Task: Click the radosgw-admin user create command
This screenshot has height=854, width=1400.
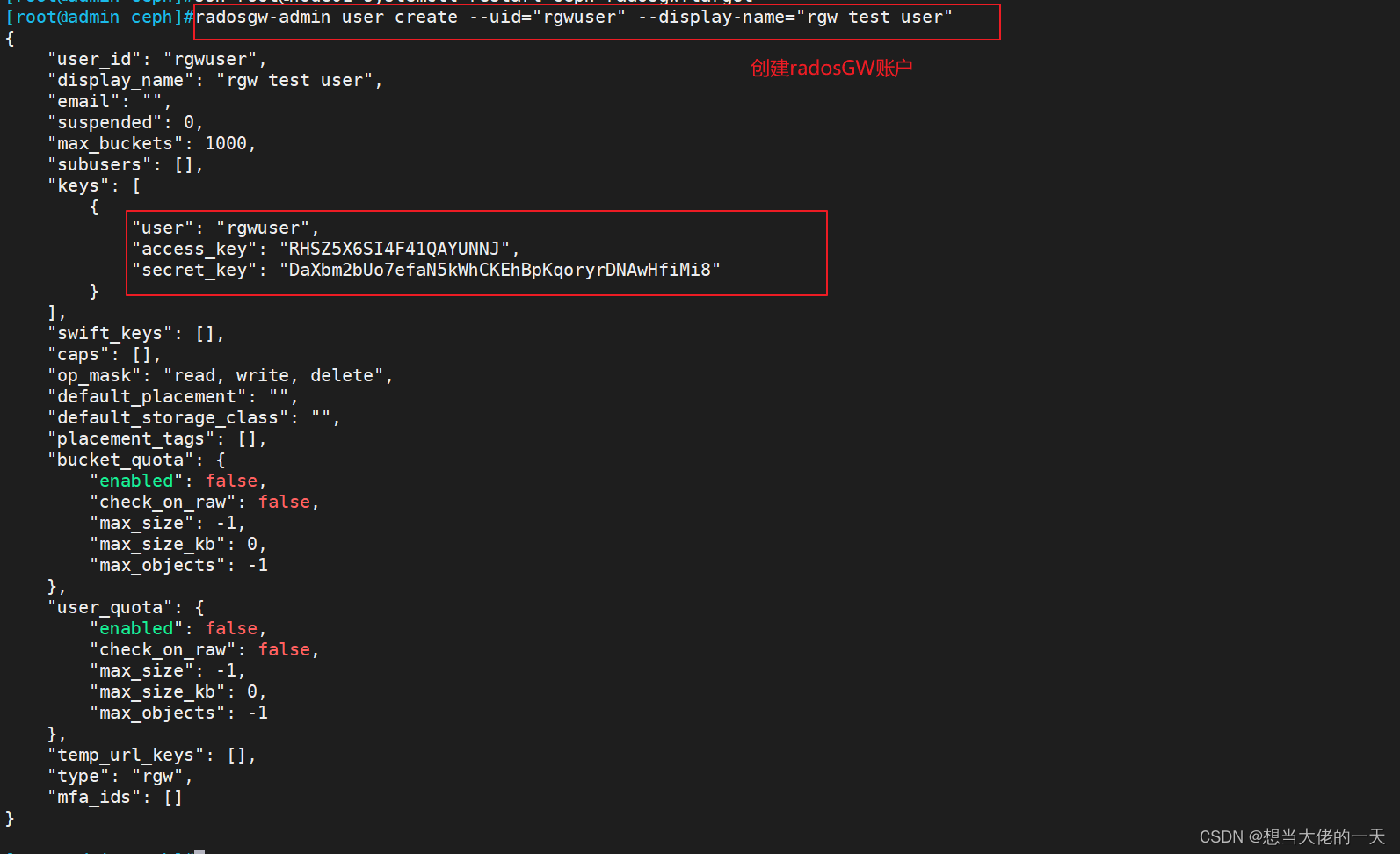Action: click(x=574, y=18)
